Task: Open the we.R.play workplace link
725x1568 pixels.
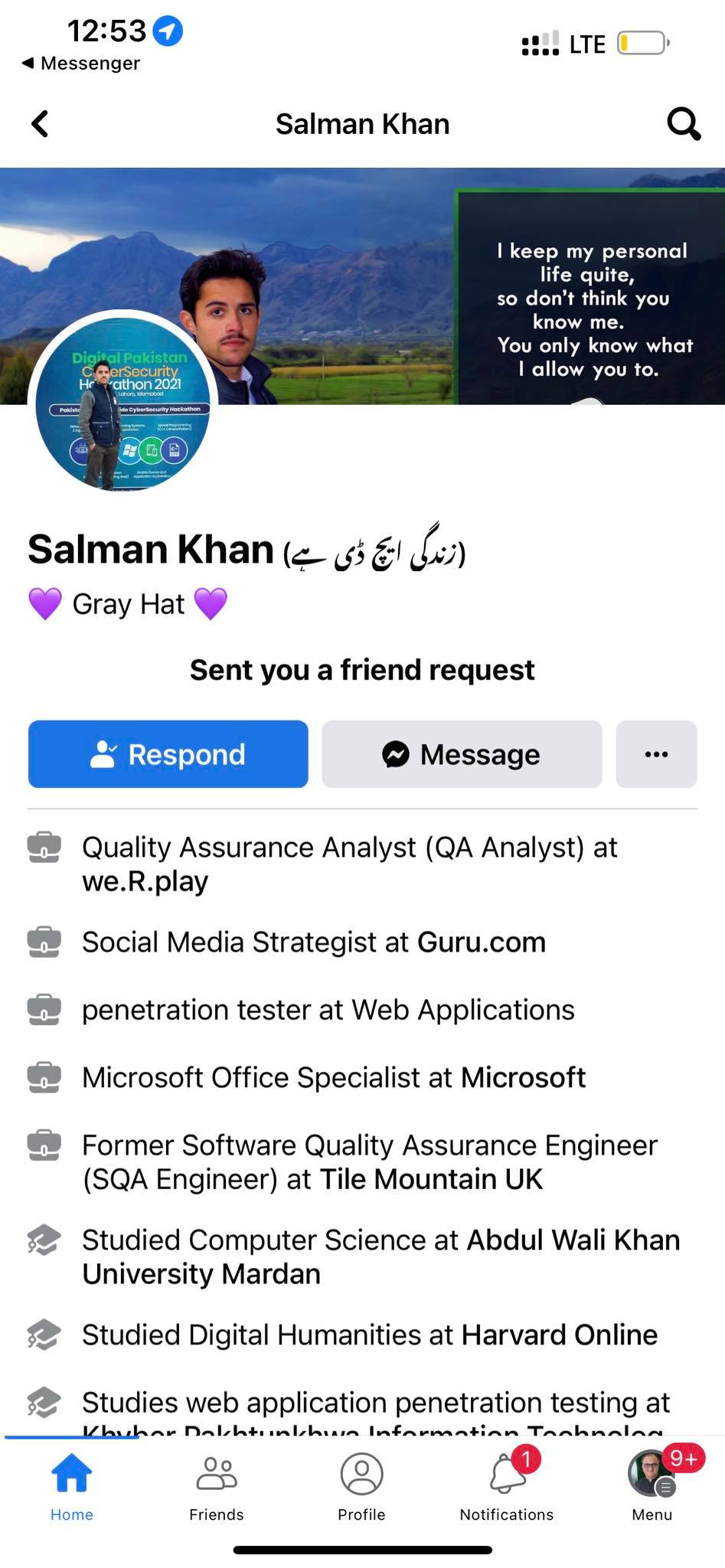Action: [145, 881]
